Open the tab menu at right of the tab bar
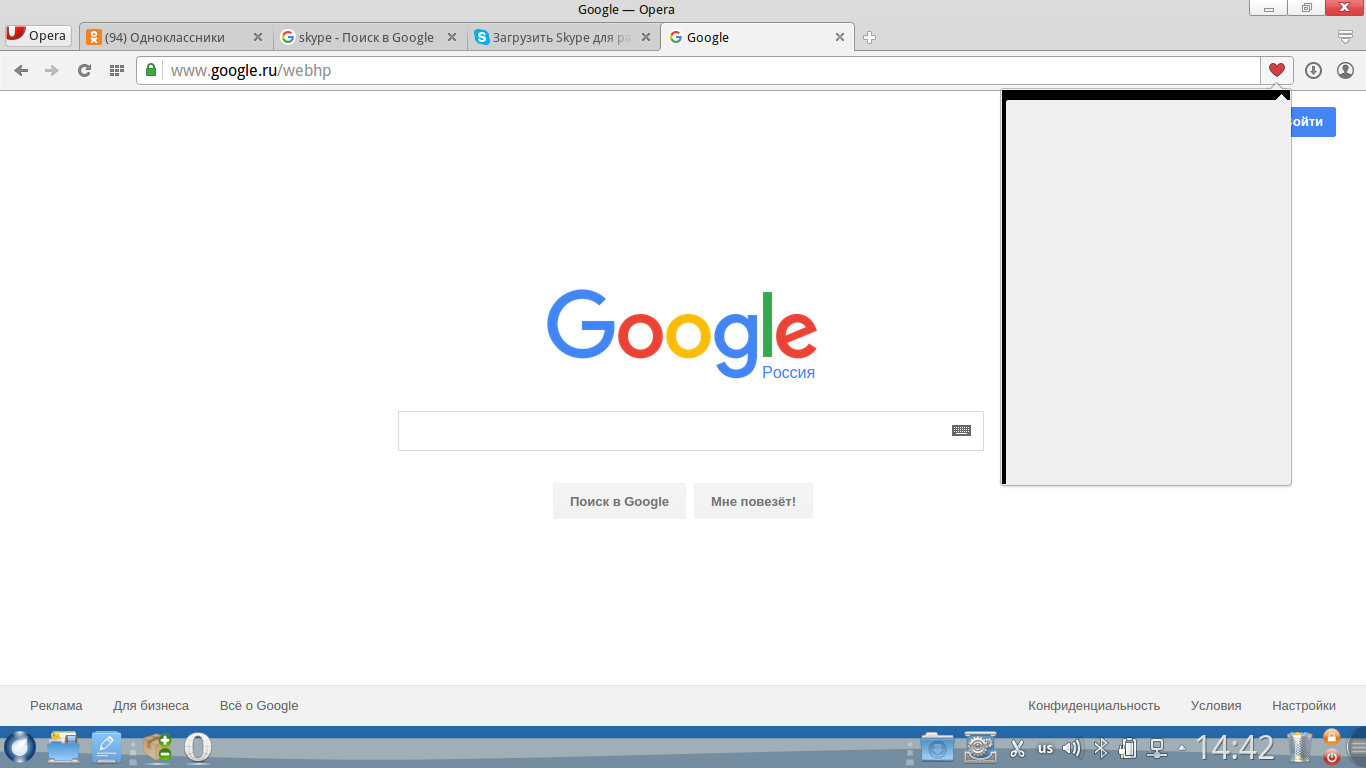 coord(1345,37)
